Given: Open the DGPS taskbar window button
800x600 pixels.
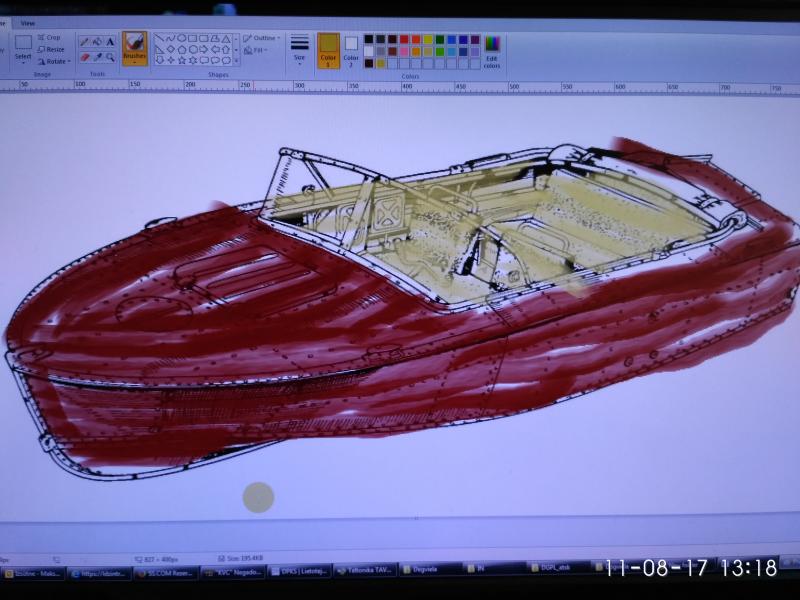Looking at the screenshot, I should (552, 569).
